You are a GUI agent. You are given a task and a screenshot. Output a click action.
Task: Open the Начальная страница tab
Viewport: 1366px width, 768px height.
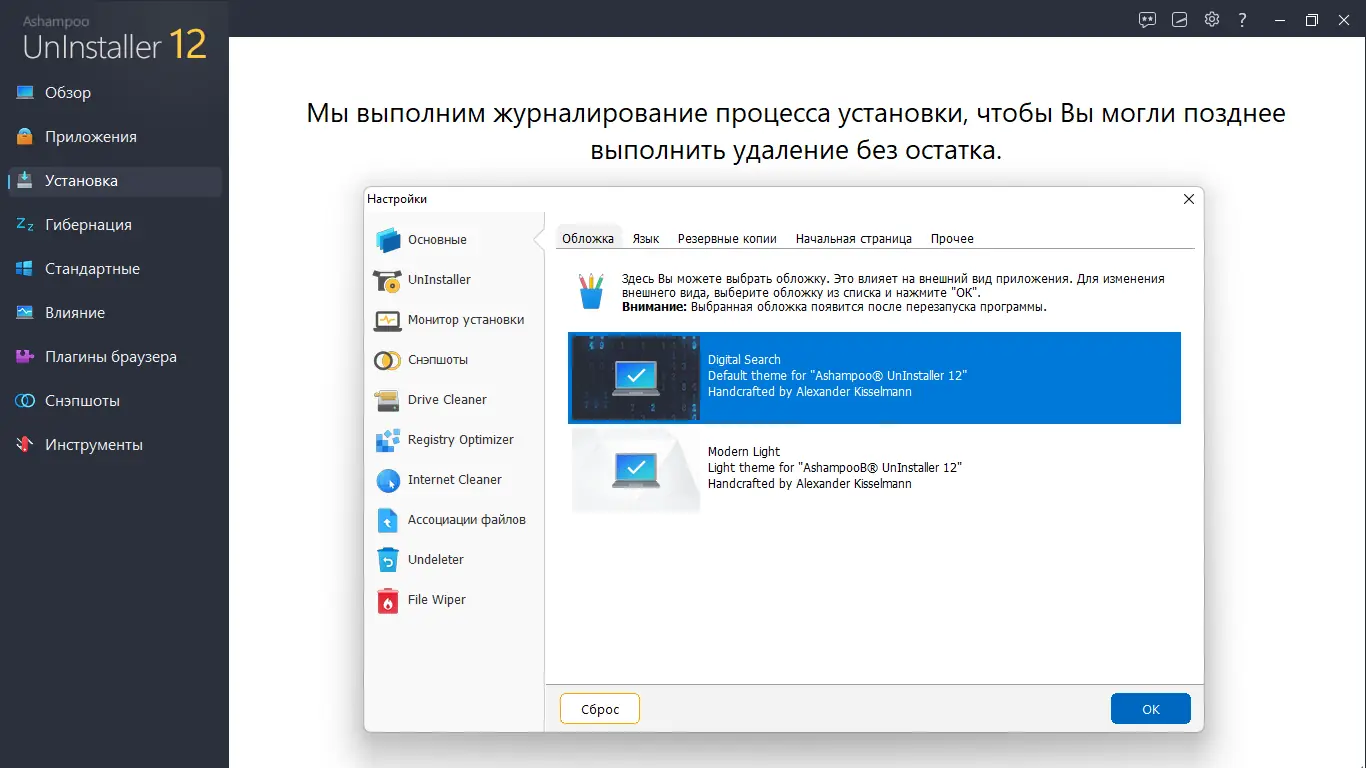click(x=854, y=239)
